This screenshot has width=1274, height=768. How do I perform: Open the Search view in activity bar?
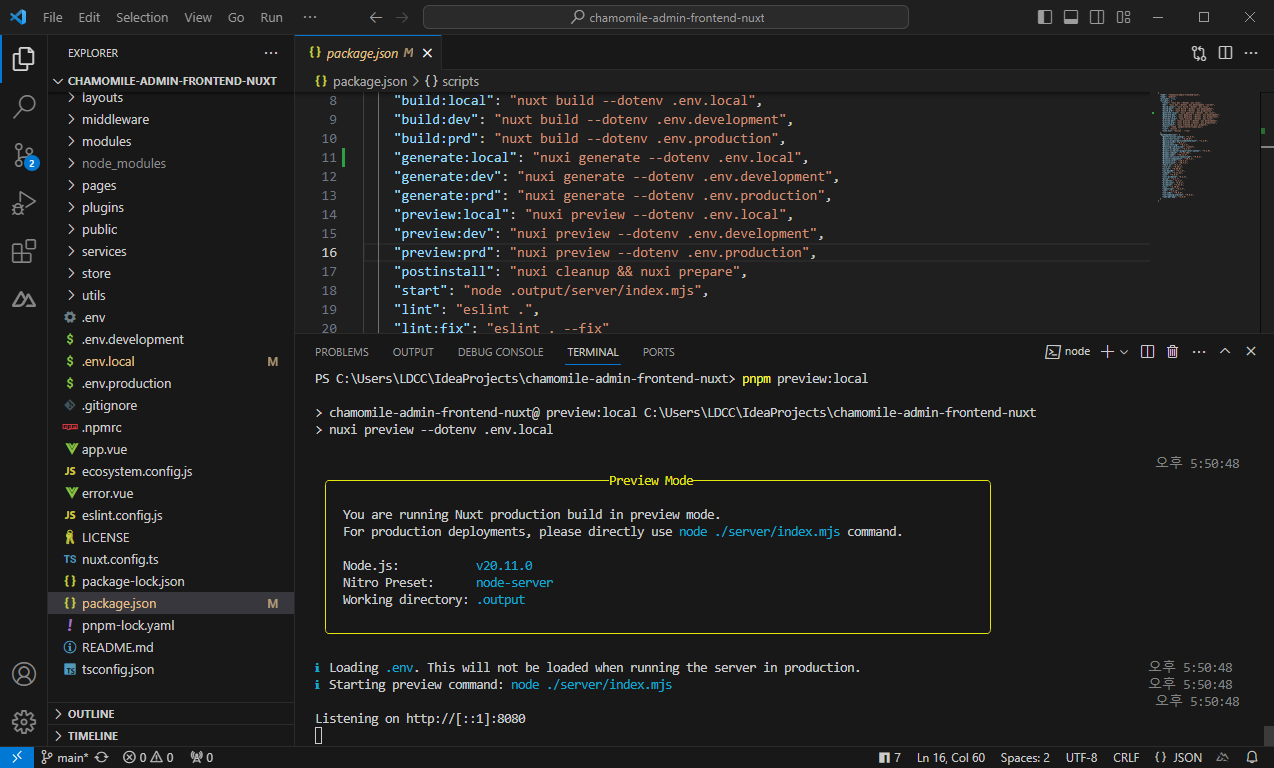tap(24, 106)
